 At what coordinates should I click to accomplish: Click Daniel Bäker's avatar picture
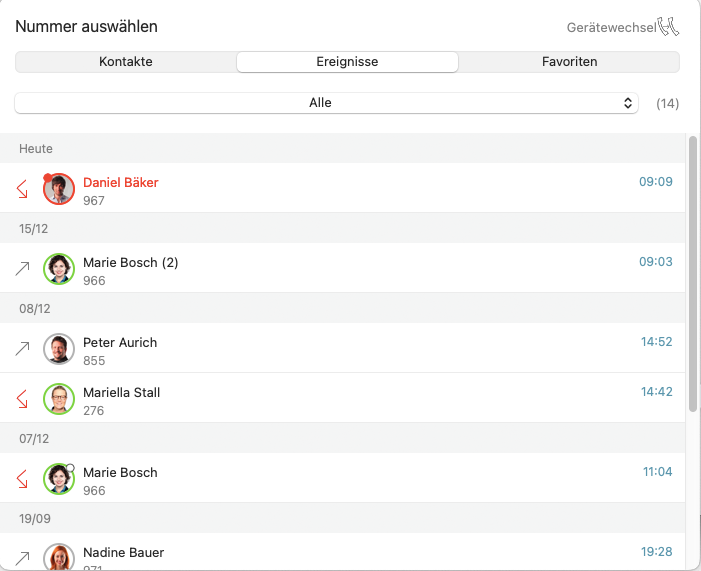[59, 189]
